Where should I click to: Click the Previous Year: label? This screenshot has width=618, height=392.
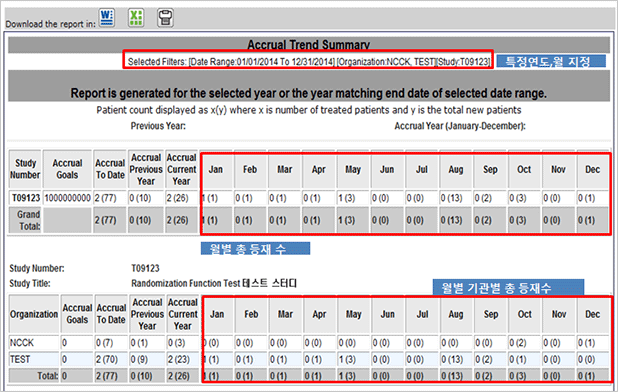coord(158,126)
